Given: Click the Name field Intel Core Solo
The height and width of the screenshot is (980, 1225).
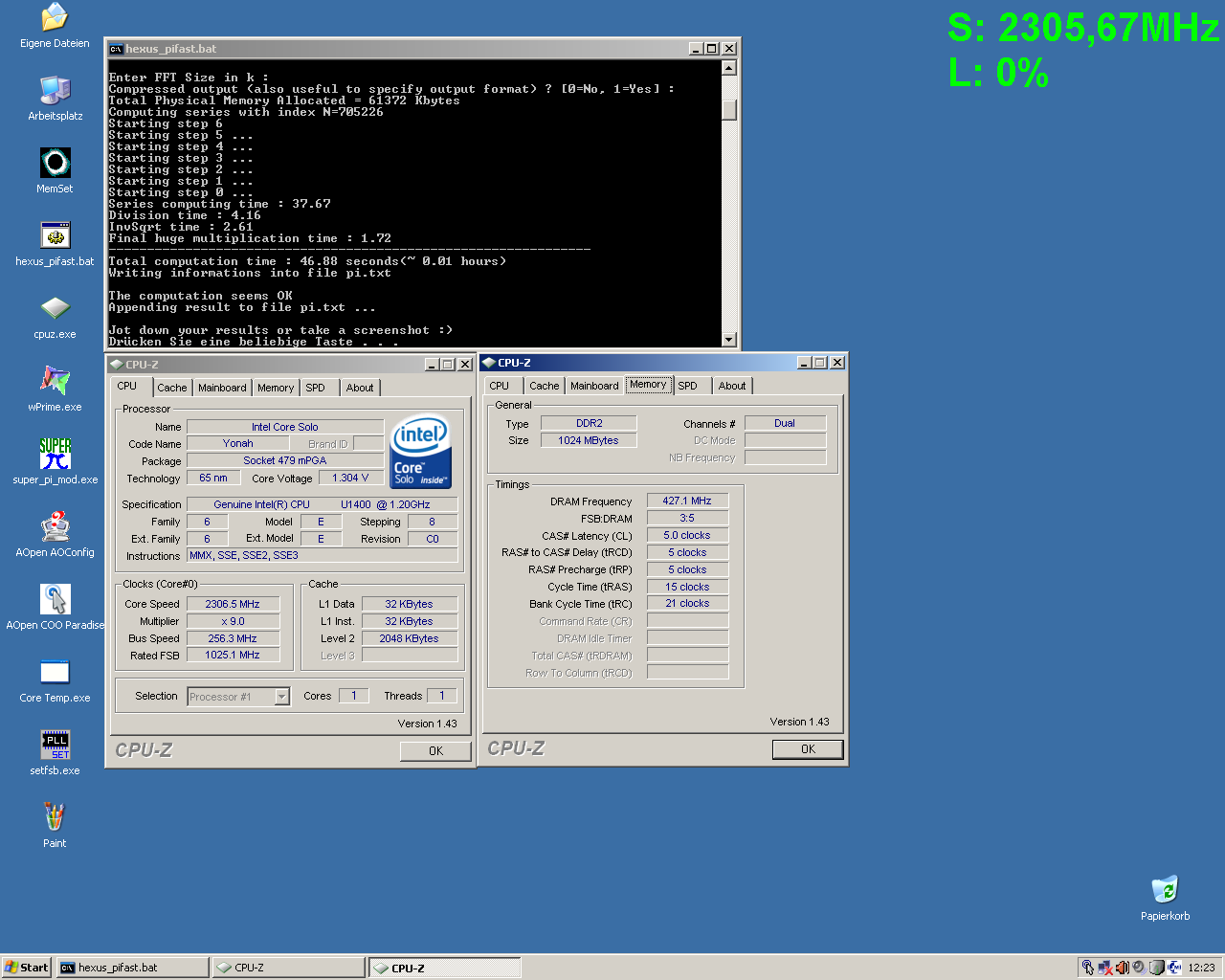Looking at the screenshot, I should (x=285, y=427).
